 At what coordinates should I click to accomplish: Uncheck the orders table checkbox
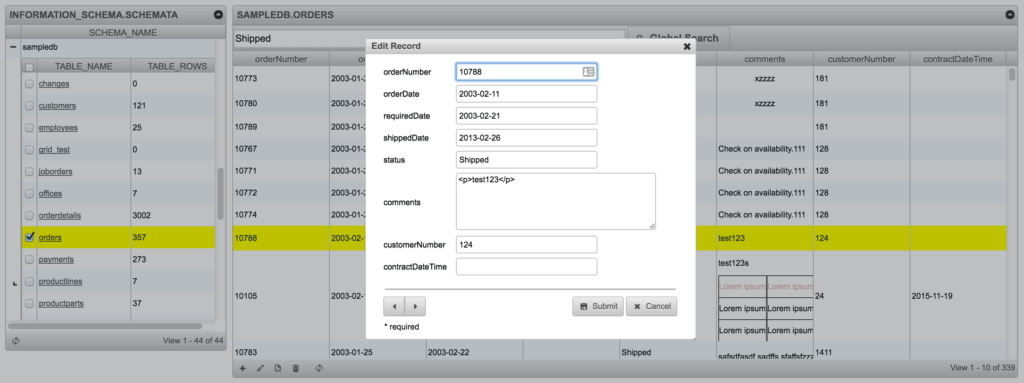[x=29, y=237]
